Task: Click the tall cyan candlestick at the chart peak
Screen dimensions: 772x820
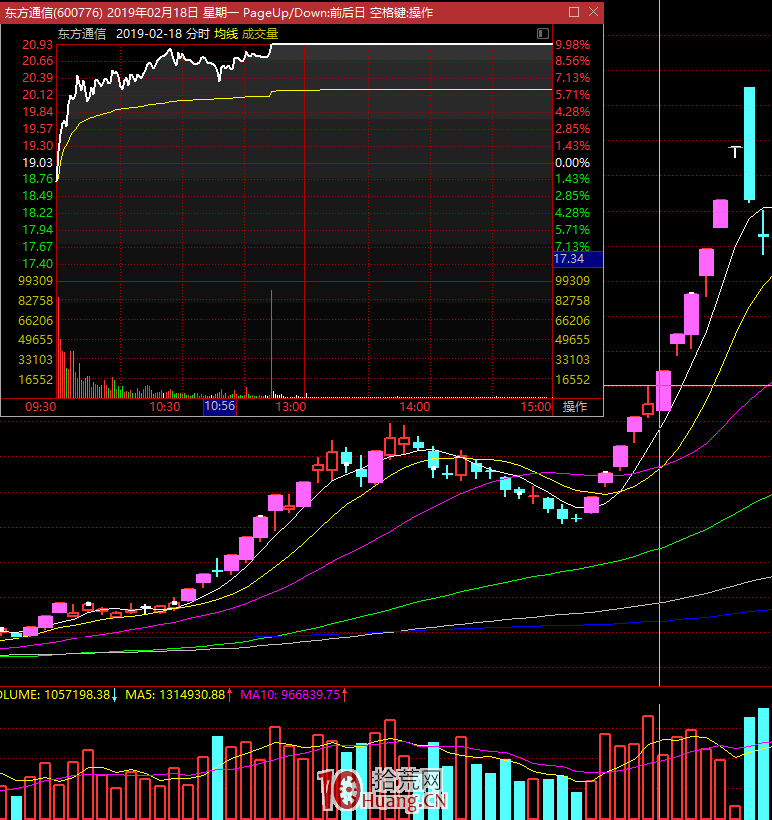Action: click(x=750, y=144)
